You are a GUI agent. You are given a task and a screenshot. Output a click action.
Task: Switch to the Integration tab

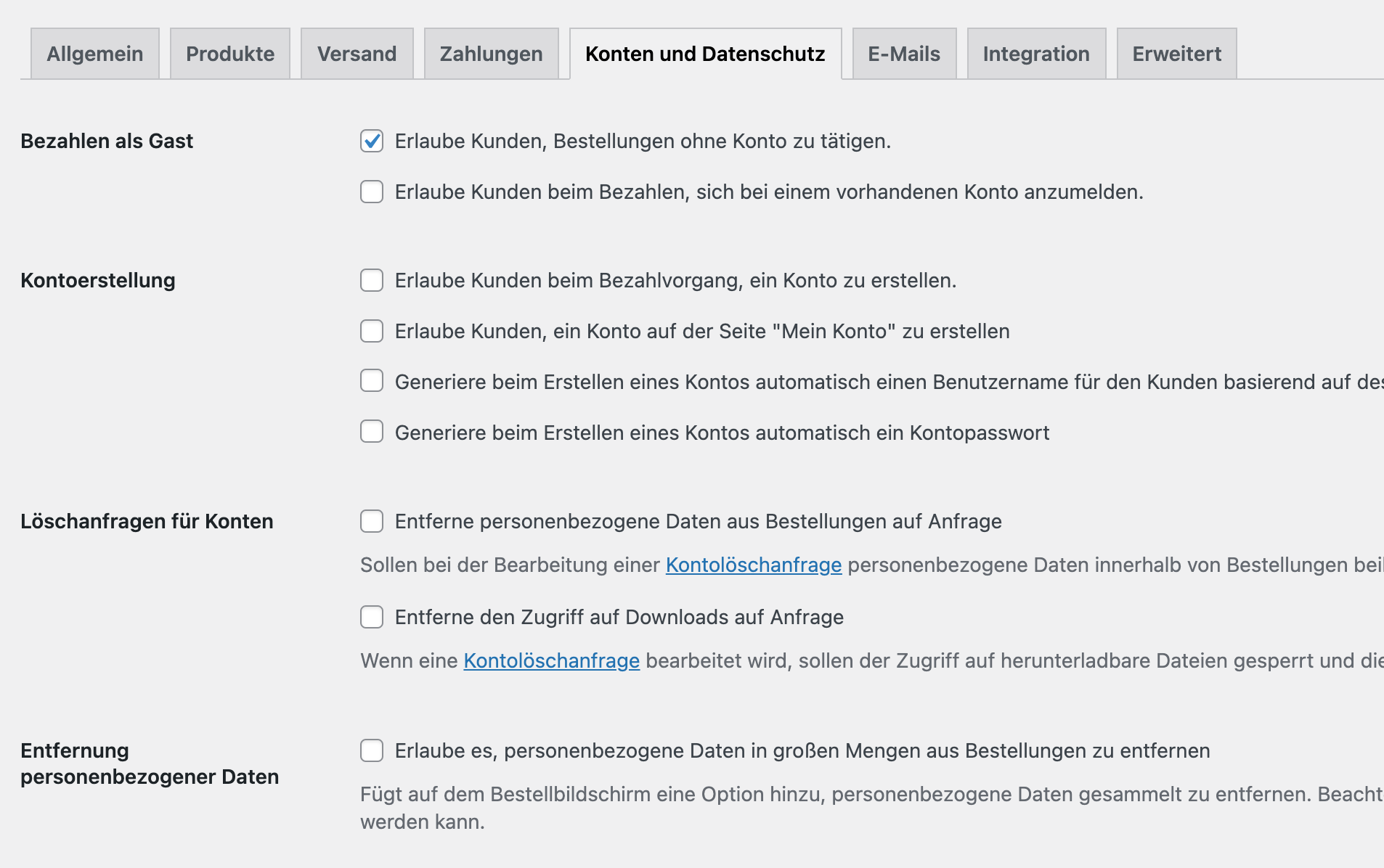1035,54
